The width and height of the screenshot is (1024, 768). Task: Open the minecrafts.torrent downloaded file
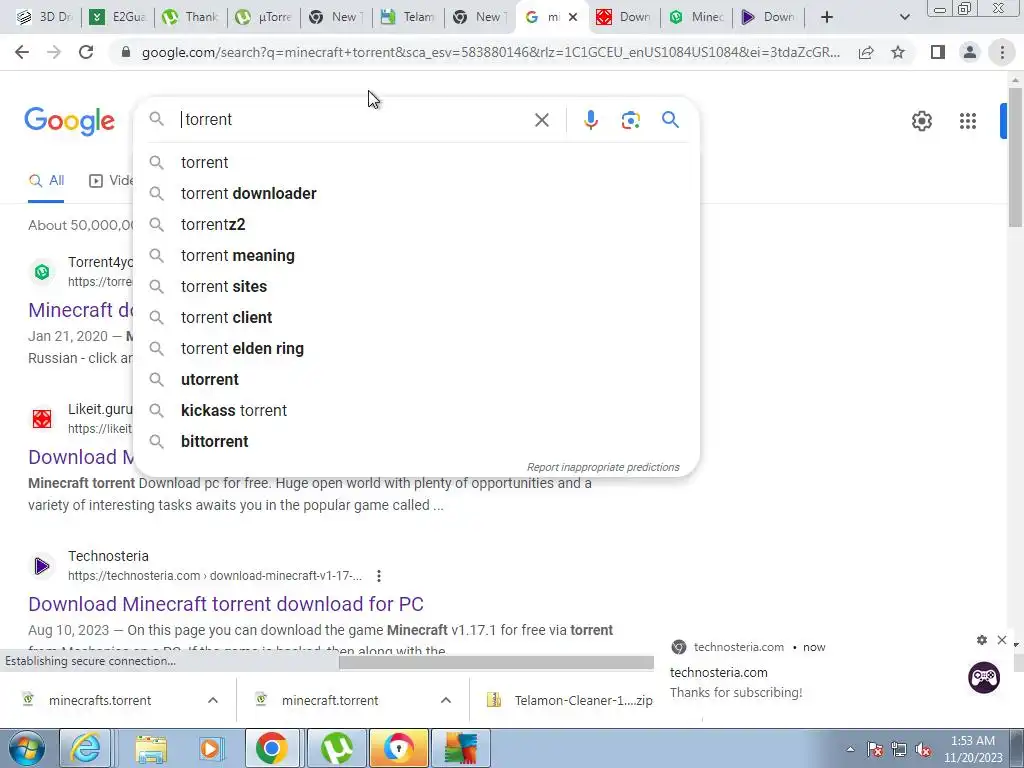[100, 700]
